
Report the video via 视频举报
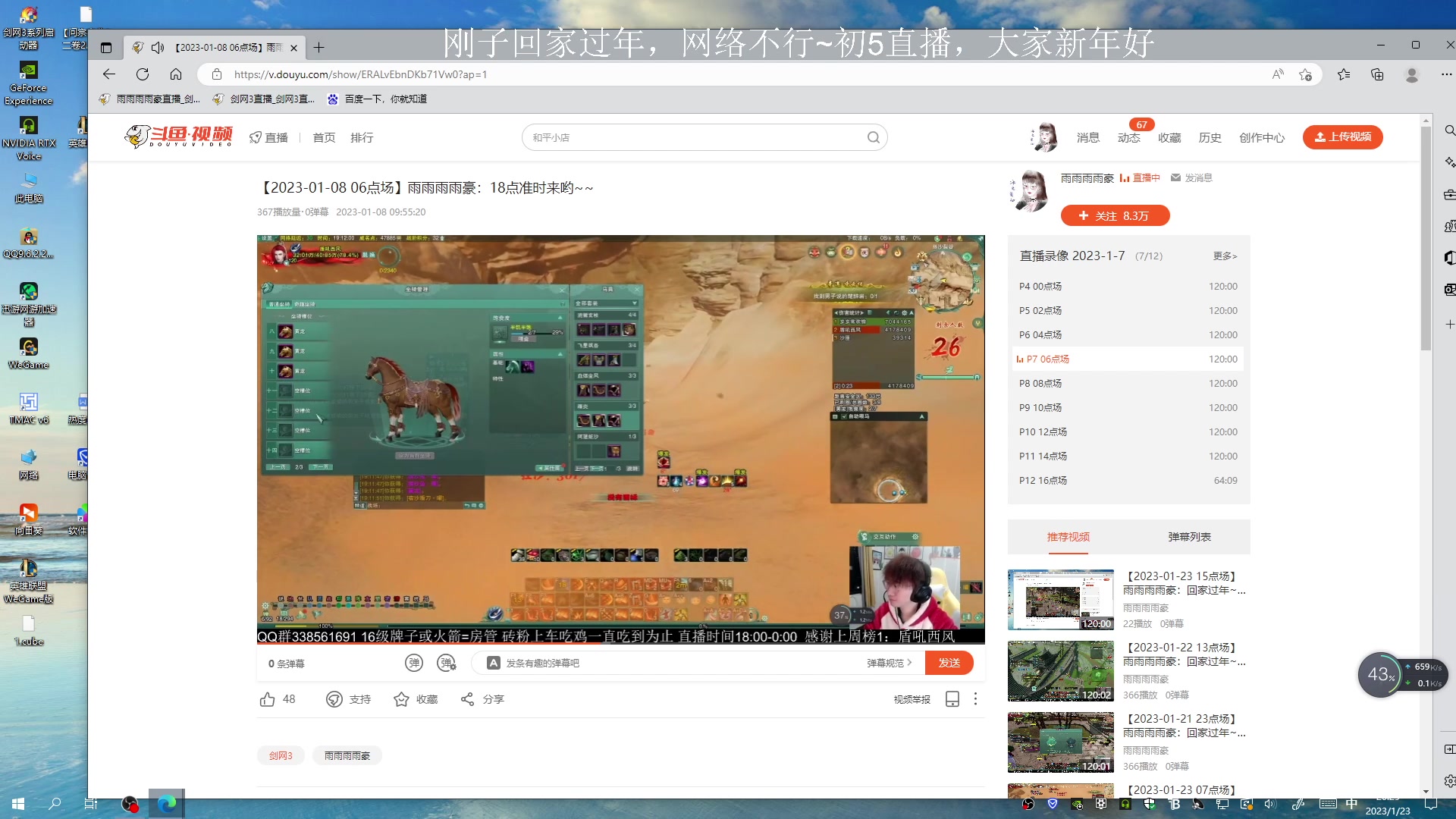click(x=912, y=699)
